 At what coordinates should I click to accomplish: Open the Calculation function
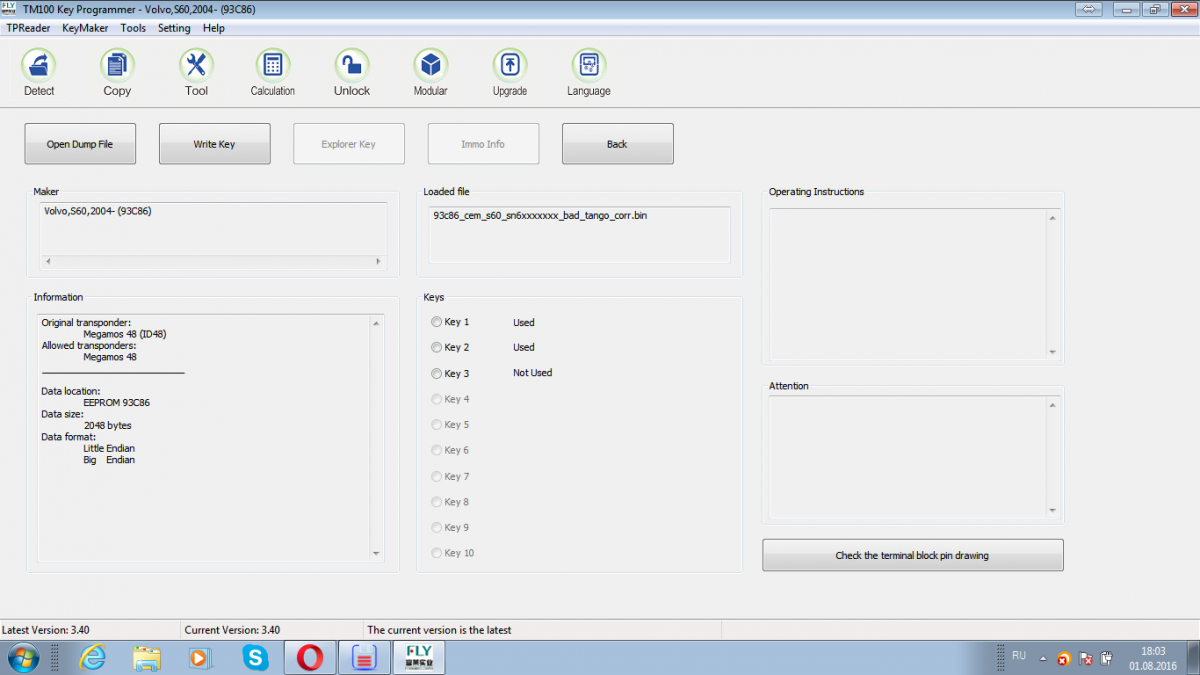tap(273, 66)
